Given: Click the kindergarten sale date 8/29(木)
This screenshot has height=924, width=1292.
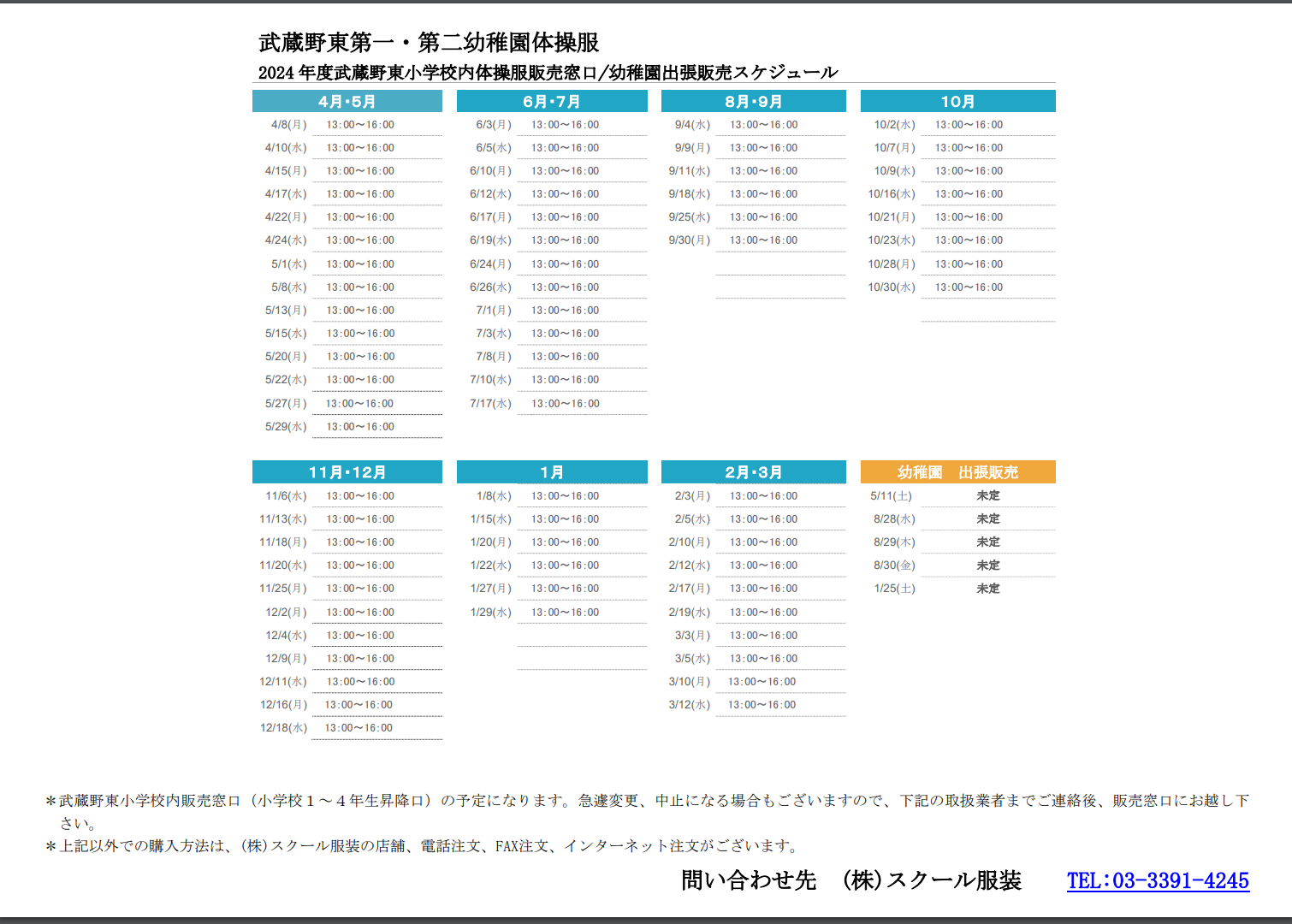Looking at the screenshot, I should pyautogui.click(x=894, y=542).
